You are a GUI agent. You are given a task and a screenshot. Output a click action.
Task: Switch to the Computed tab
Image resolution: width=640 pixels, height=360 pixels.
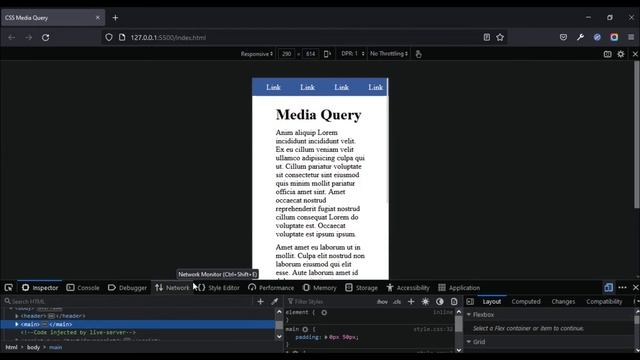click(526, 302)
